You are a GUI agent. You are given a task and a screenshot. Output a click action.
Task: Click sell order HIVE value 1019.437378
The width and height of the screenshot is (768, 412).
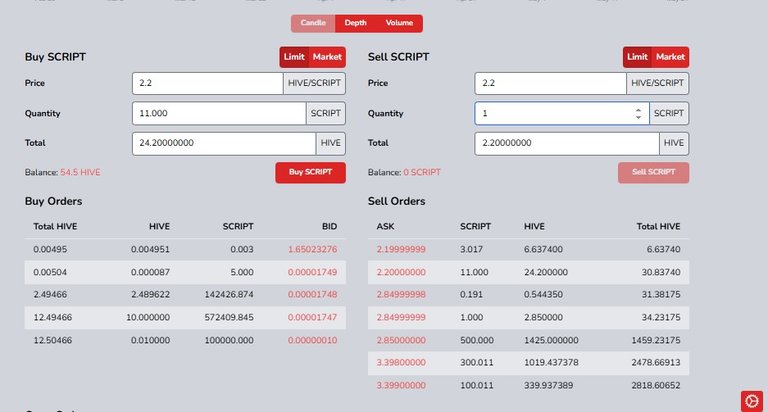pos(551,363)
